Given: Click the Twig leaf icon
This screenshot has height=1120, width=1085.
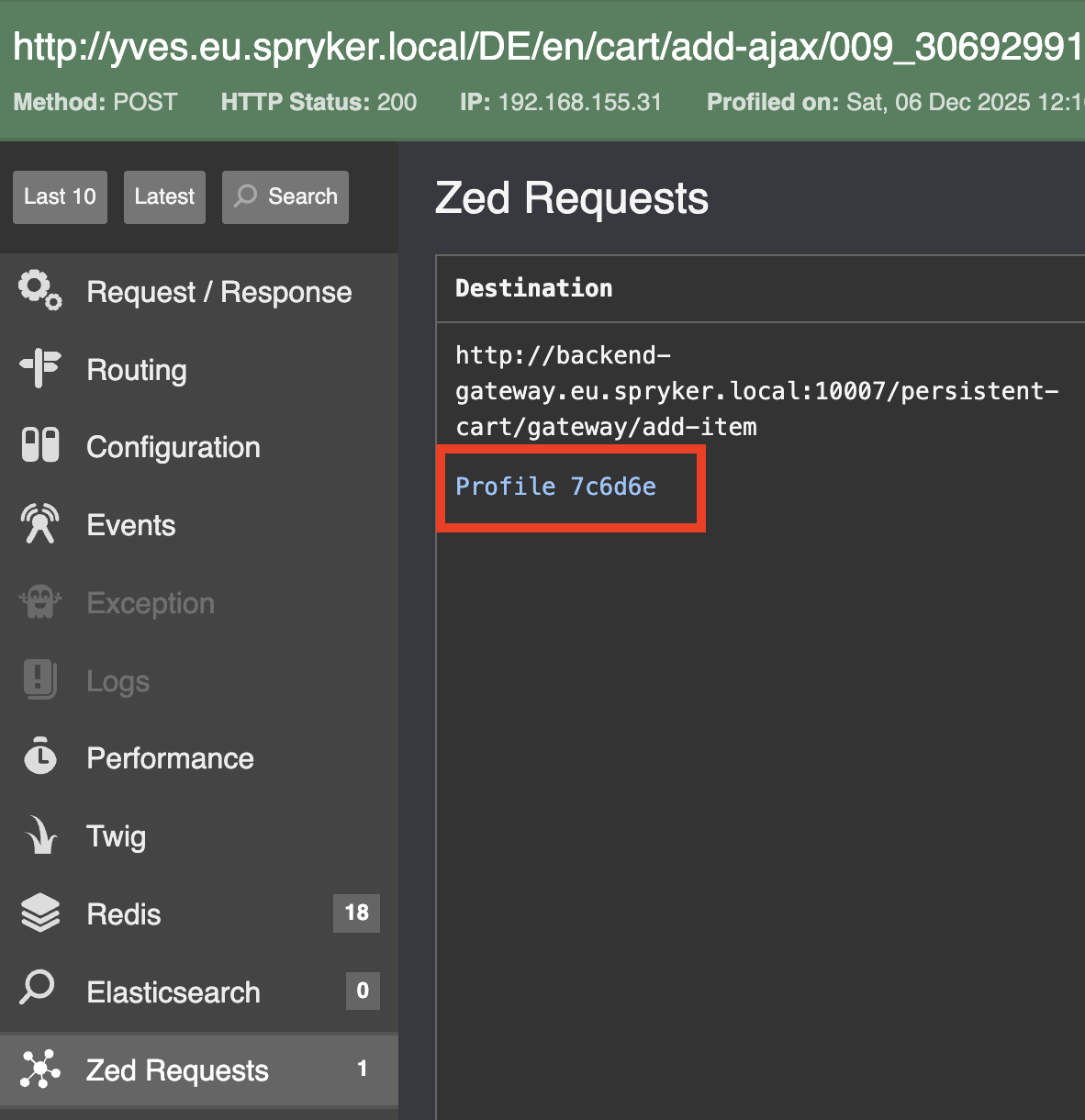Looking at the screenshot, I should 39,835.
